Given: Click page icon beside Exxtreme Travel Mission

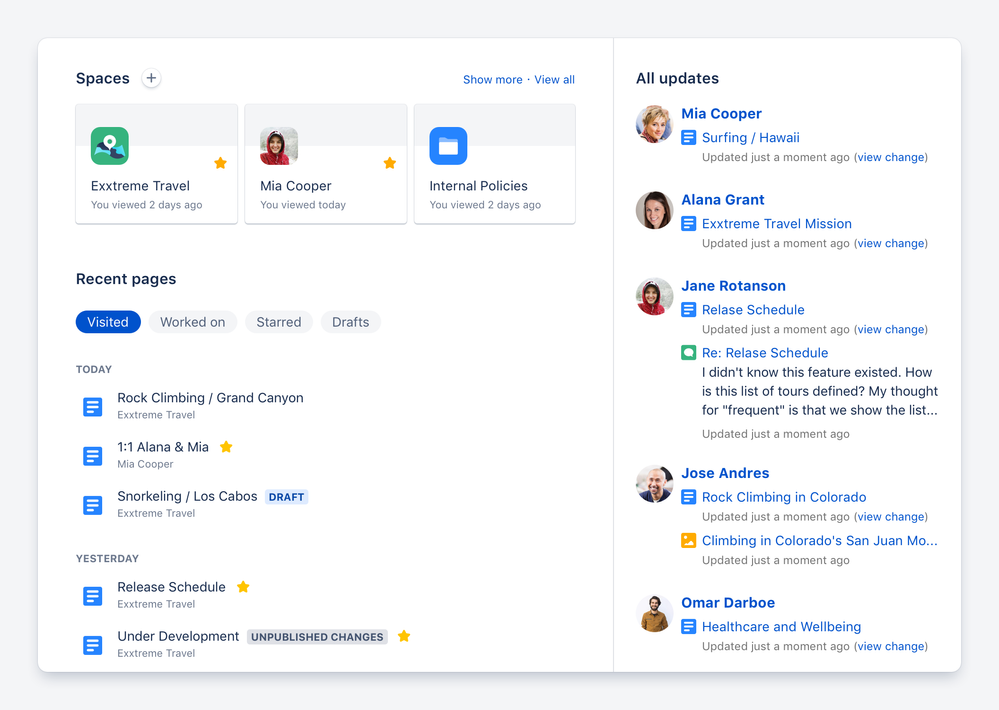Looking at the screenshot, I should [x=689, y=224].
